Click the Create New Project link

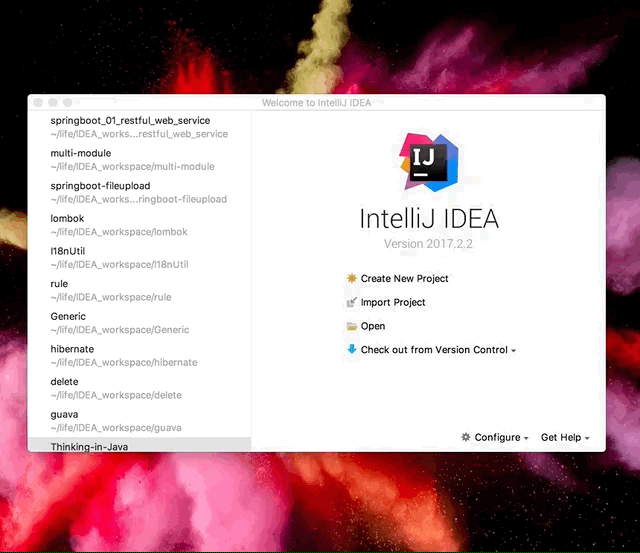pyautogui.click(x=404, y=279)
